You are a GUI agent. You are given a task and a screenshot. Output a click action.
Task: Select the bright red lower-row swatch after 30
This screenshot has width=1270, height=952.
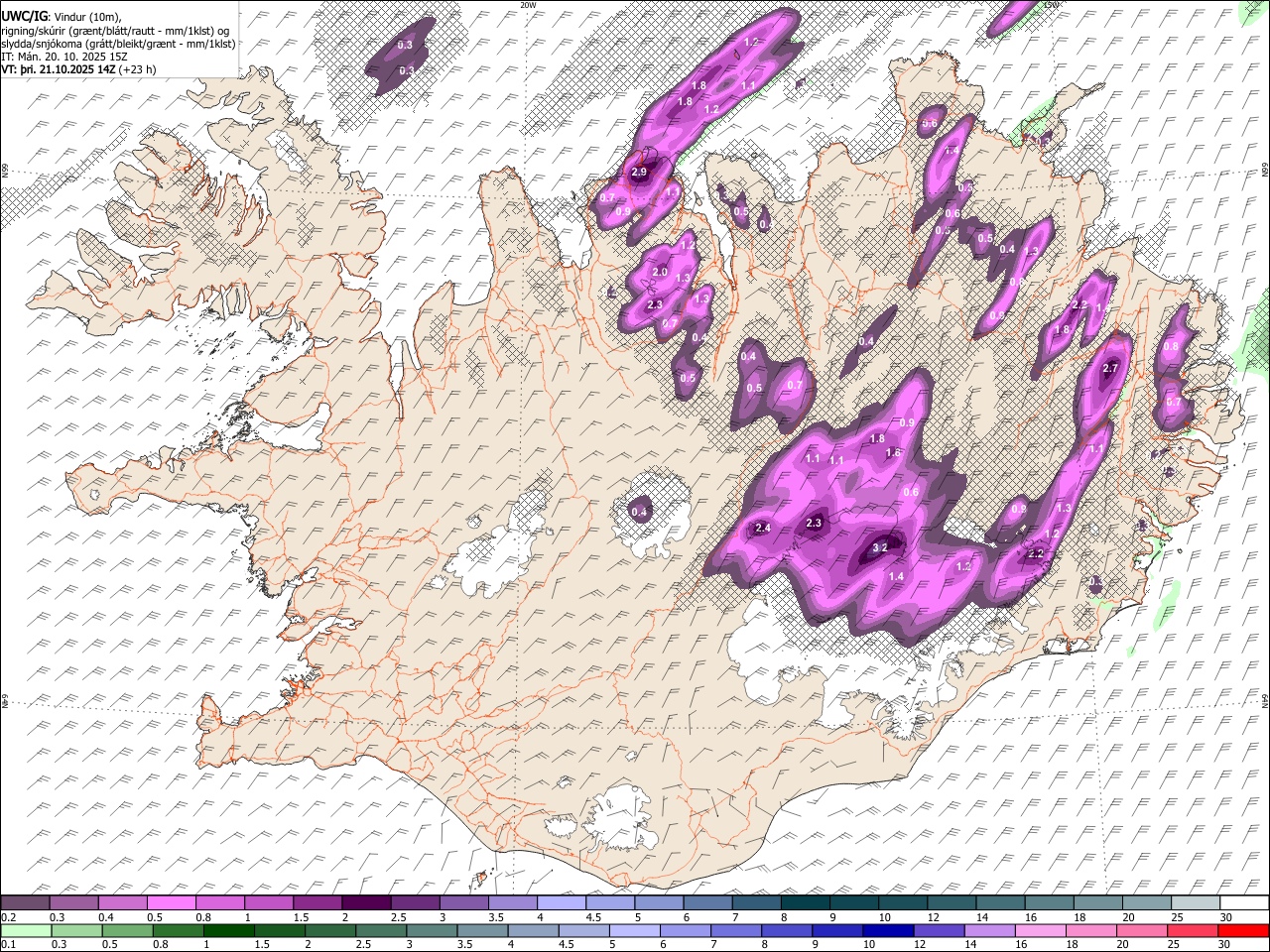(1244, 930)
